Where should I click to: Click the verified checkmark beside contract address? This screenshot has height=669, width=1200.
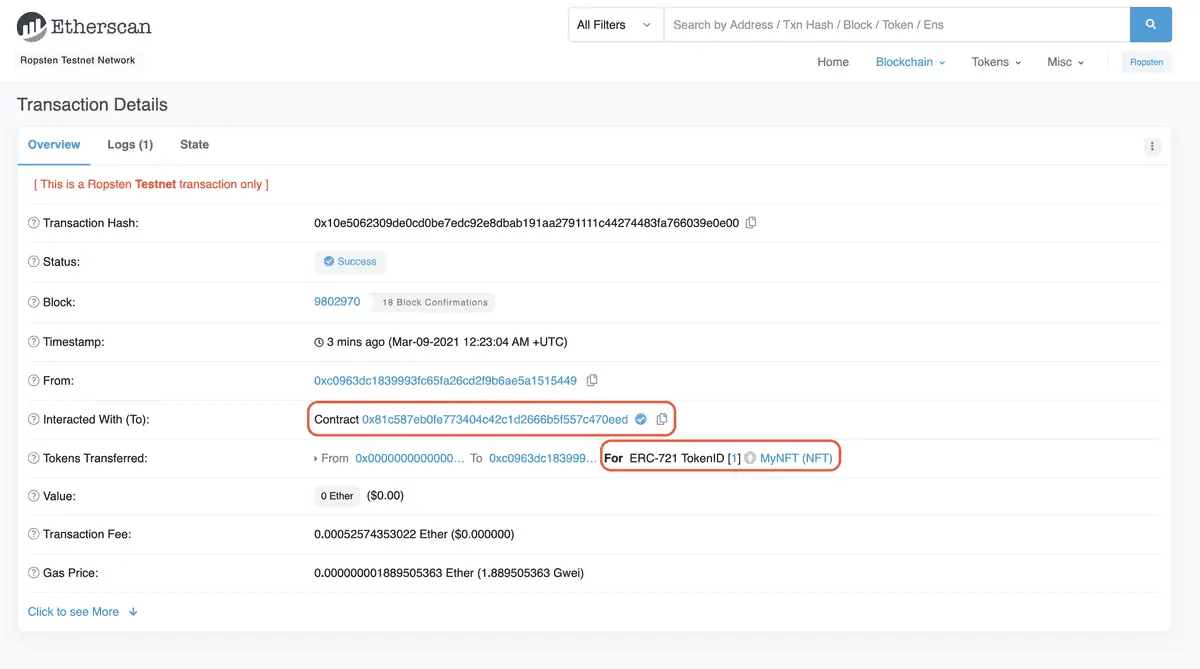tap(641, 420)
